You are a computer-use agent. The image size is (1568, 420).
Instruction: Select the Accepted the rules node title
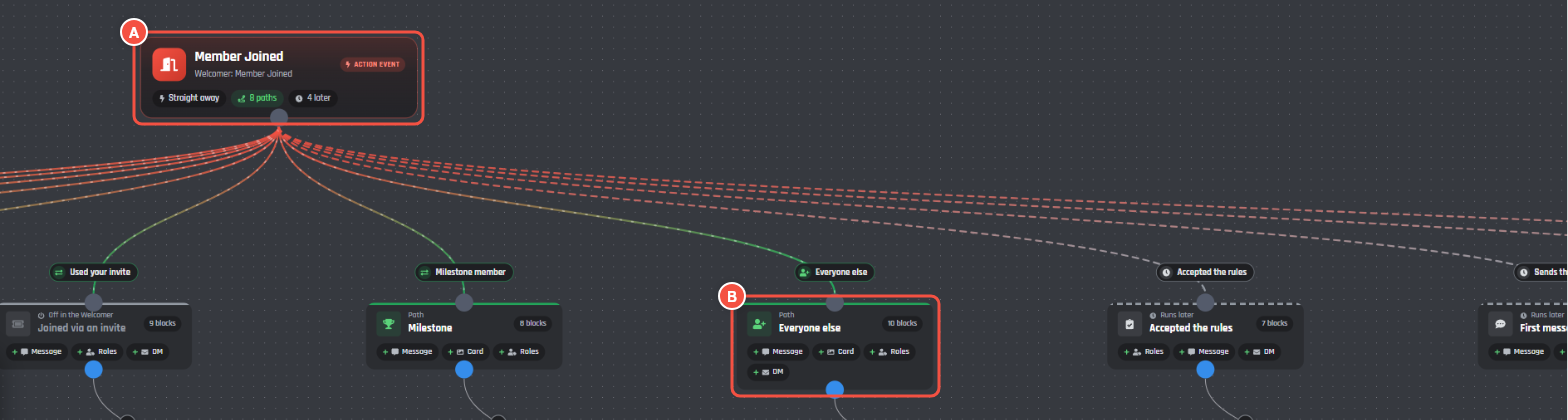tap(1191, 328)
